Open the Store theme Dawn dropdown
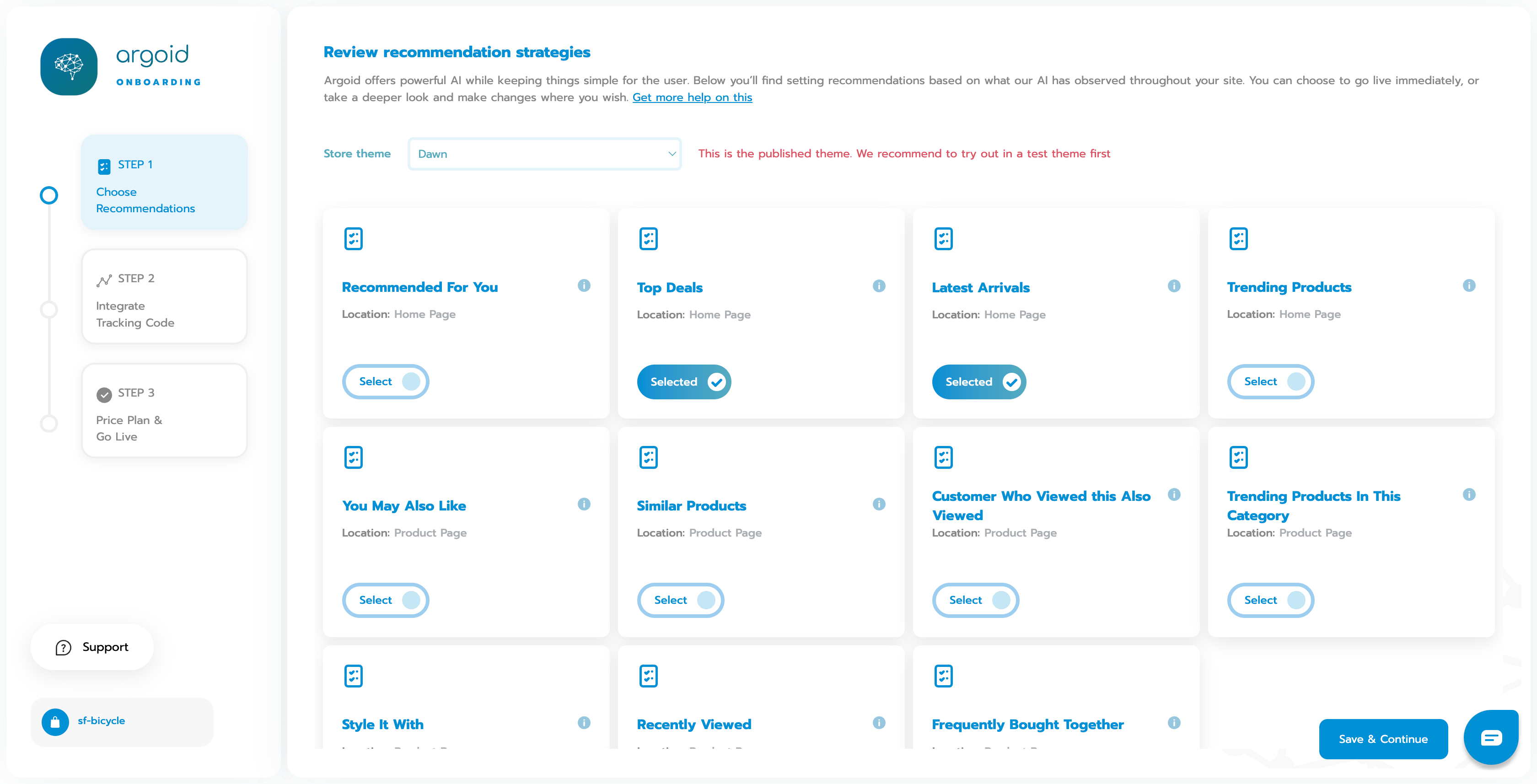This screenshot has height=784, width=1537. [x=544, y=154]
